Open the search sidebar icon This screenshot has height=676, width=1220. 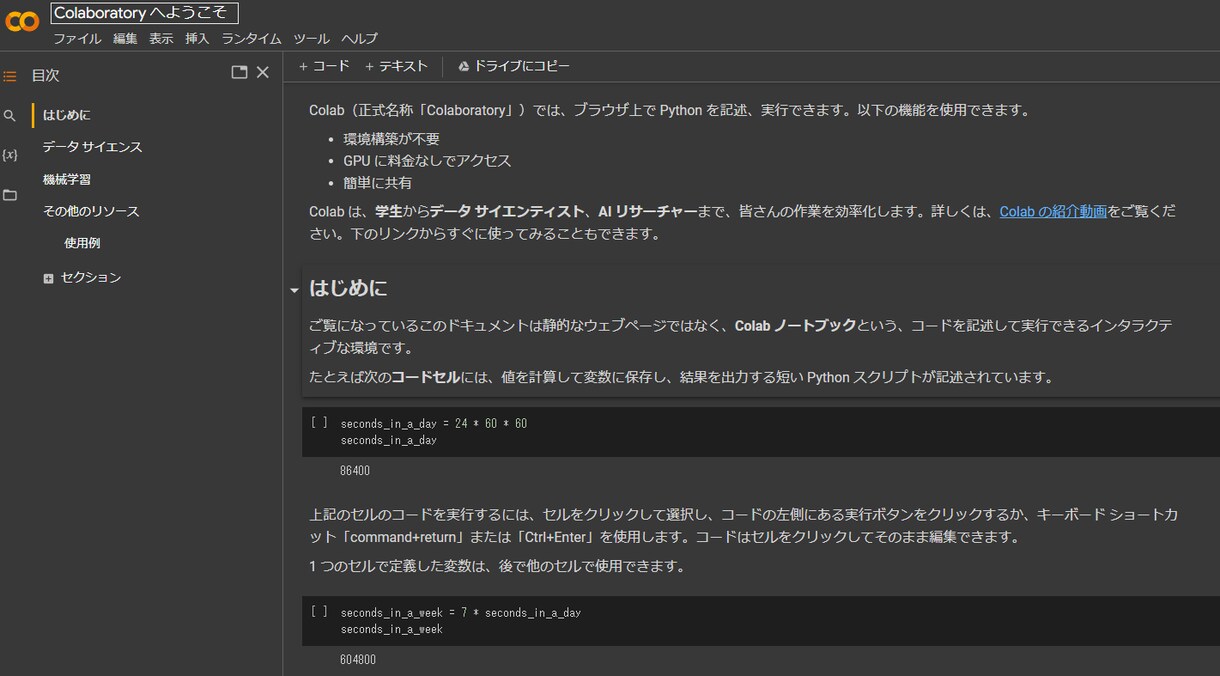tap(10, 116)
